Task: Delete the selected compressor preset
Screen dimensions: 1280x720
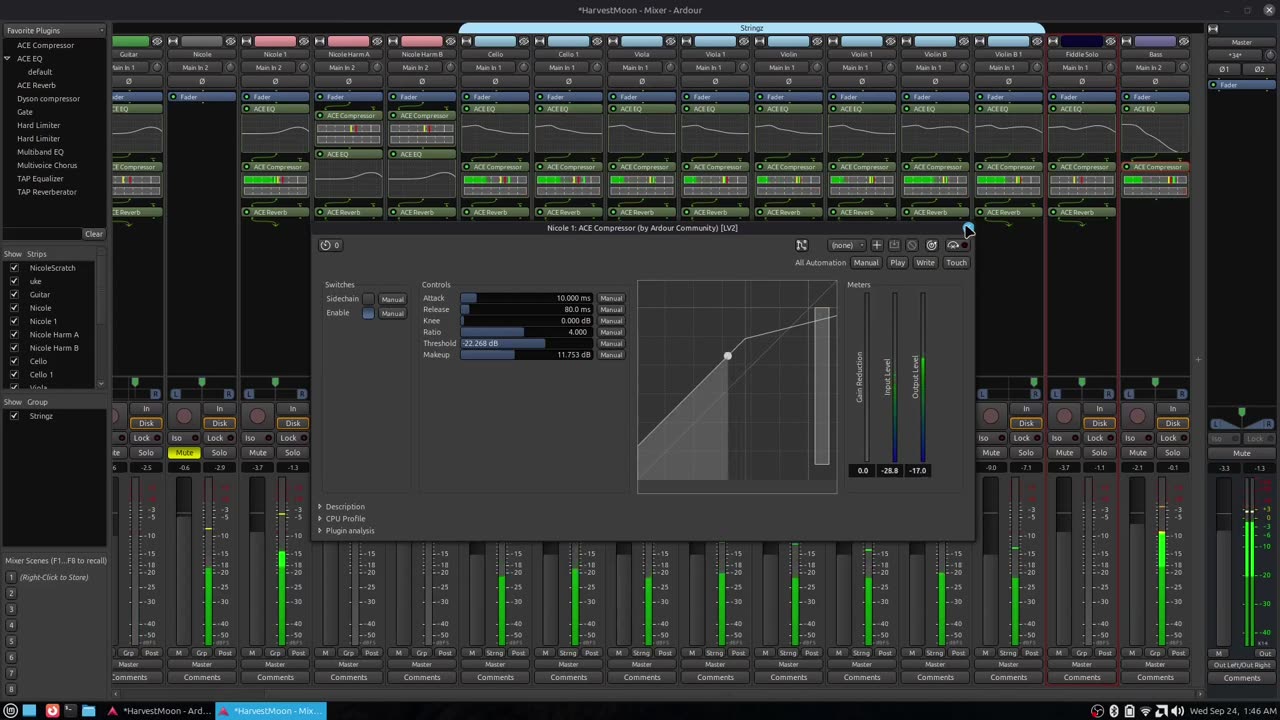Action: coord(912,245)
